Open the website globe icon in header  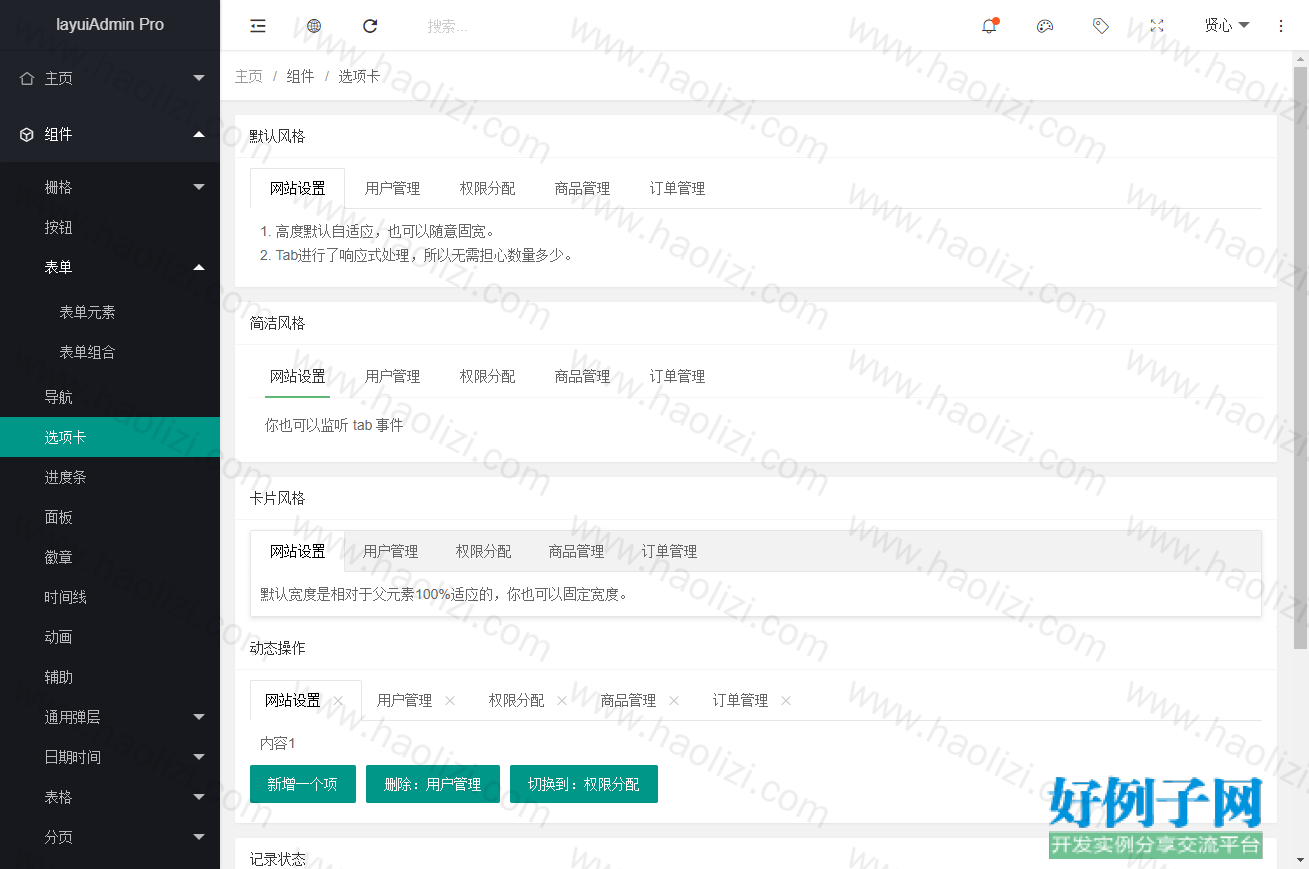tap(314, 26)
